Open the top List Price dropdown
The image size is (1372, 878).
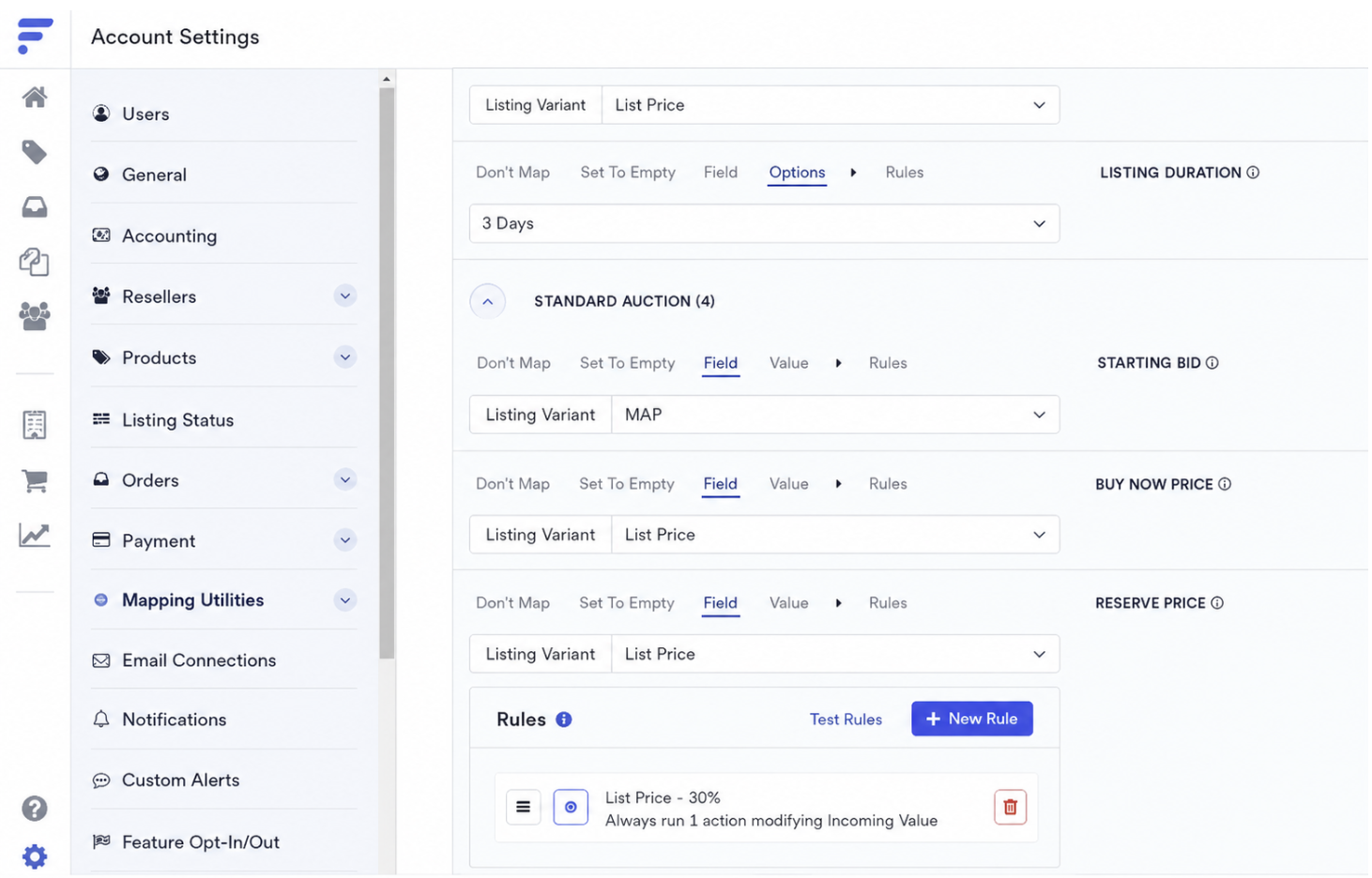point(831,105)
